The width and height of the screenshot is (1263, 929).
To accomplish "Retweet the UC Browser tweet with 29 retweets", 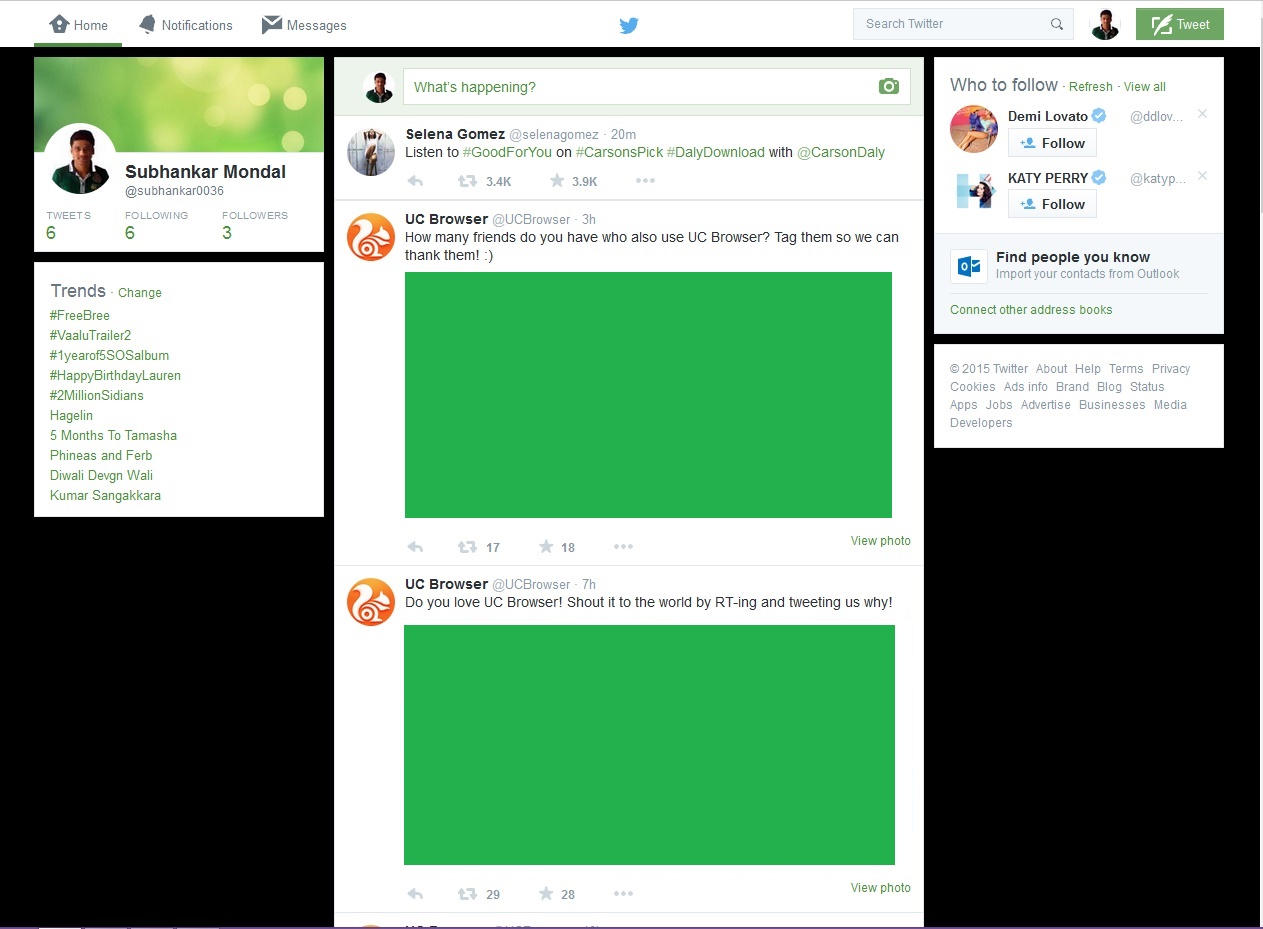I will [467, 894].
